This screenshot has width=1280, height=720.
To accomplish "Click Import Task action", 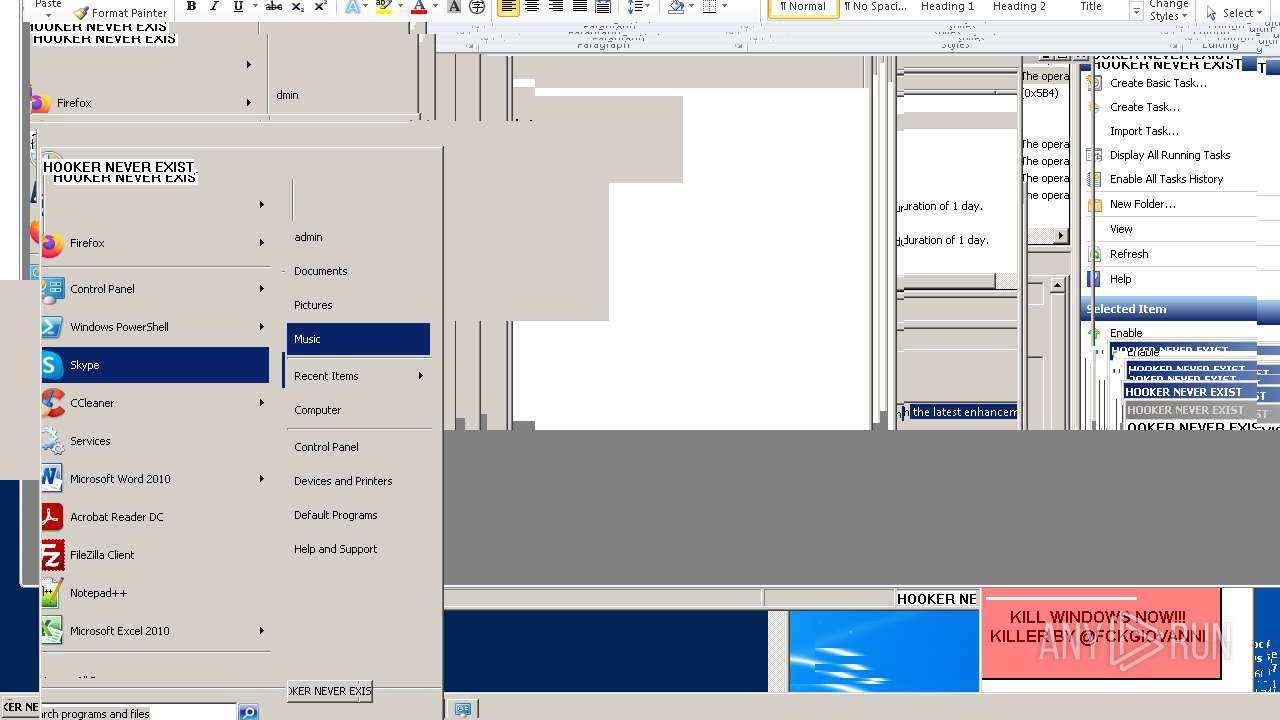I will coord(1144,131).
